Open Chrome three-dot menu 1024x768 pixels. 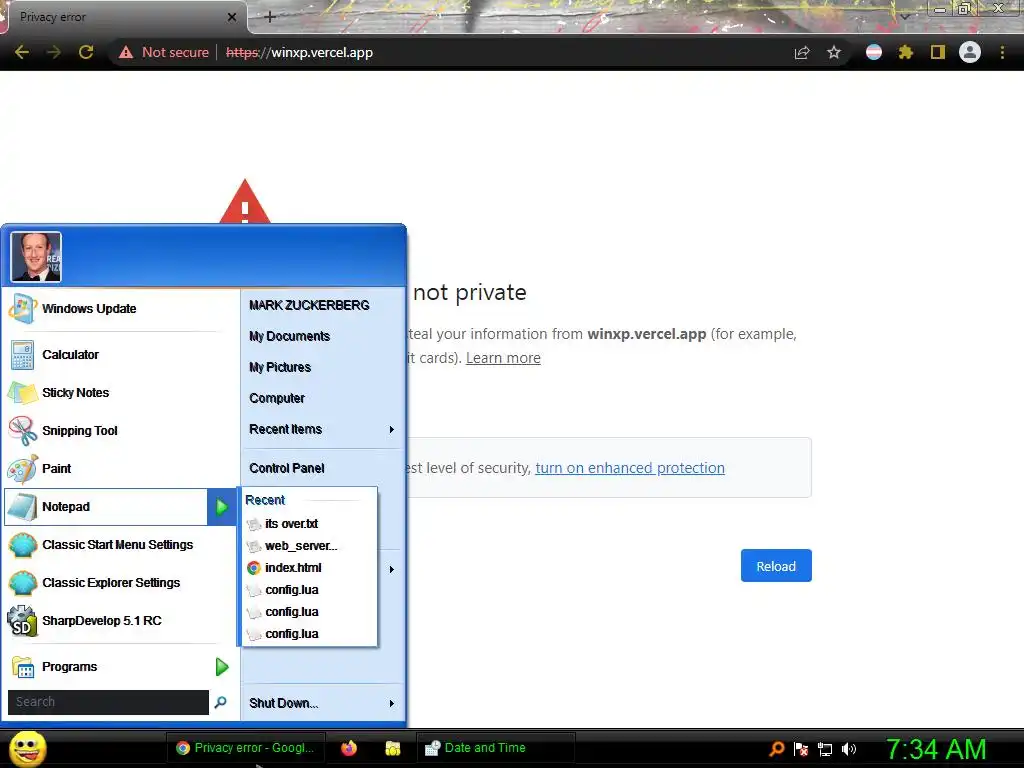[1002, 52]
